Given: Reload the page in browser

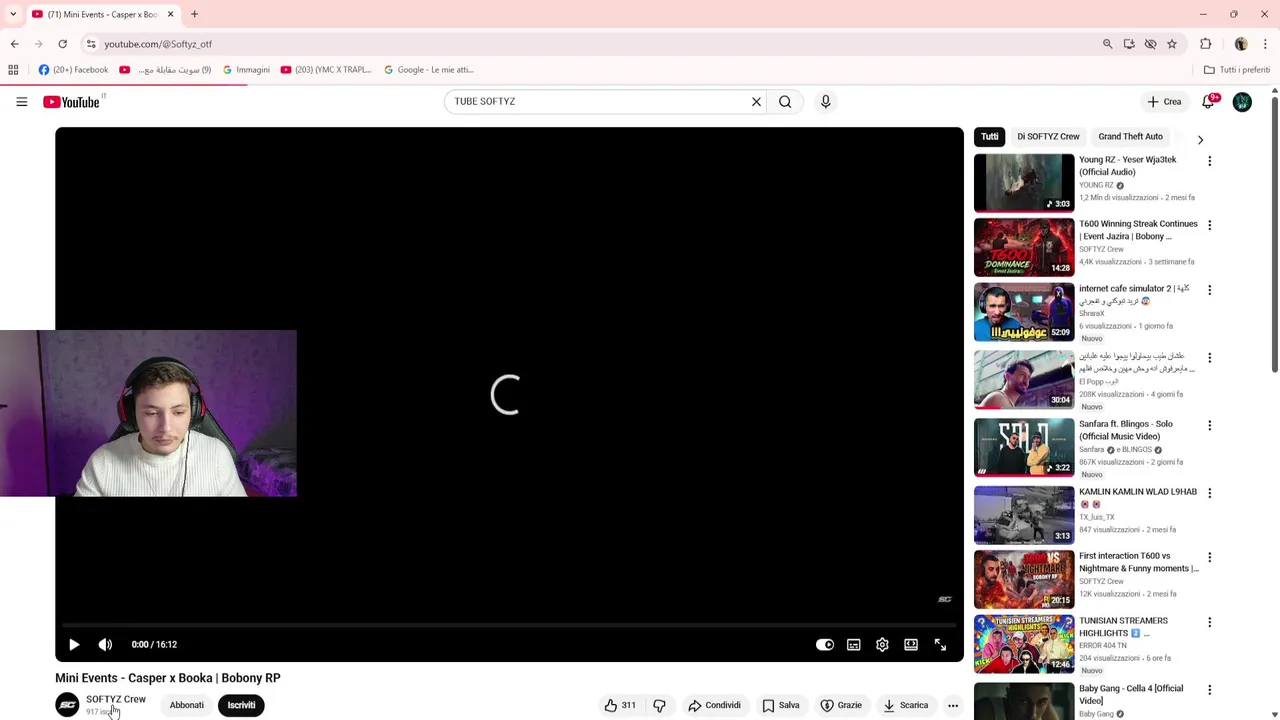Looking at the screenshot, I should coord(62,44).
